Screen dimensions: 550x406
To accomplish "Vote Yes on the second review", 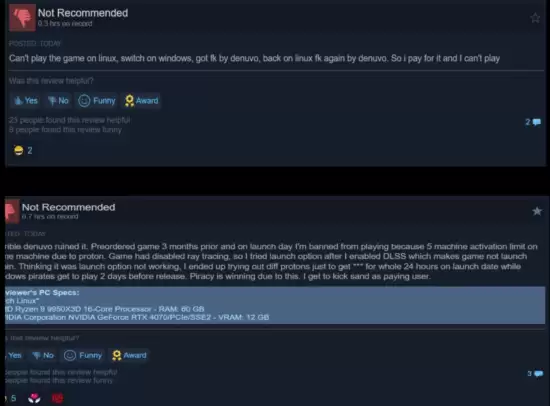I will click(14, 355).
